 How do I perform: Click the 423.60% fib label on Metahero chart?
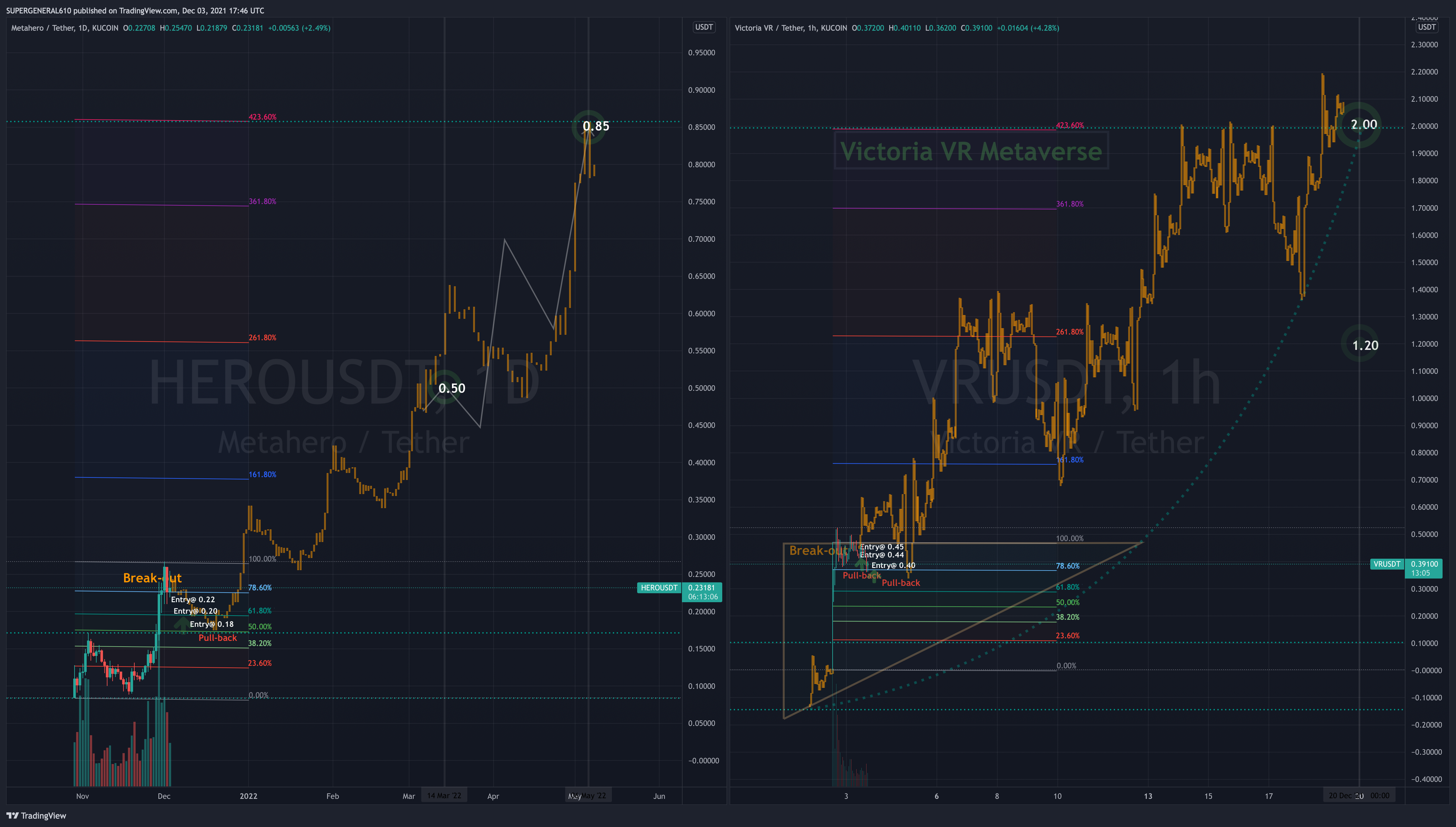coord(263,117)
